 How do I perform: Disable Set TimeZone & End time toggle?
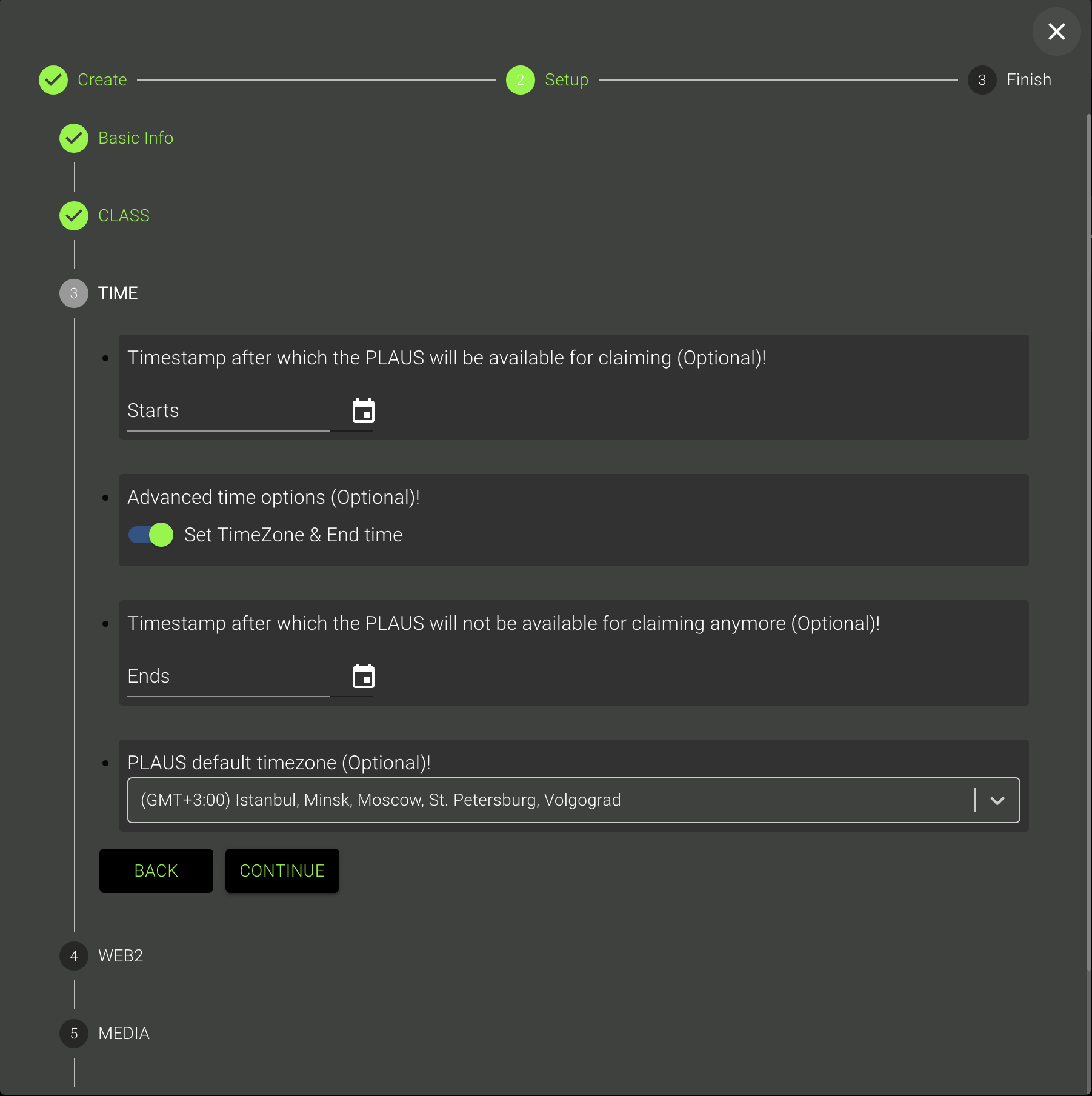tap(151, 535)
